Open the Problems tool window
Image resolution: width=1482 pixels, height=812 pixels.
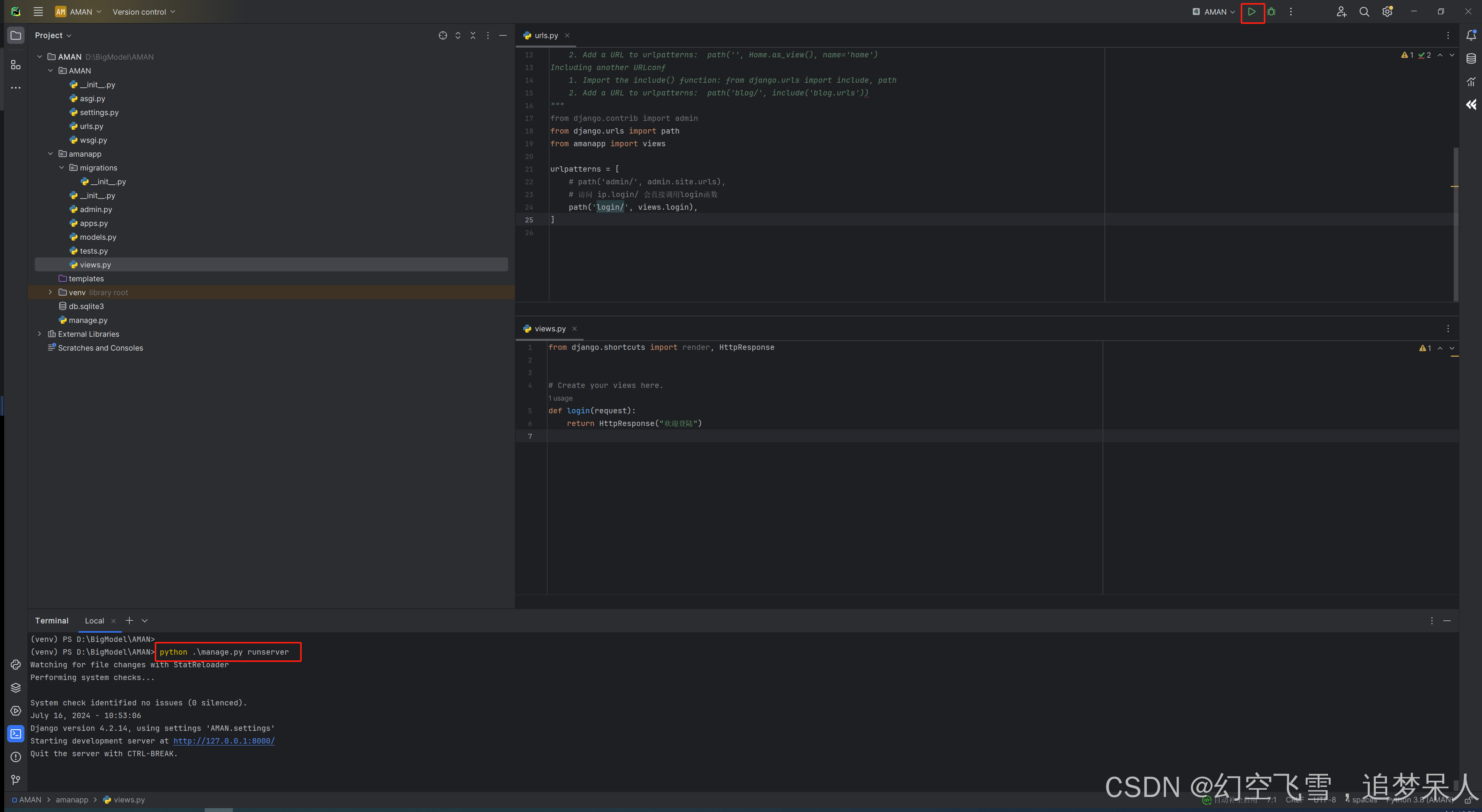[x=15, y=757]
